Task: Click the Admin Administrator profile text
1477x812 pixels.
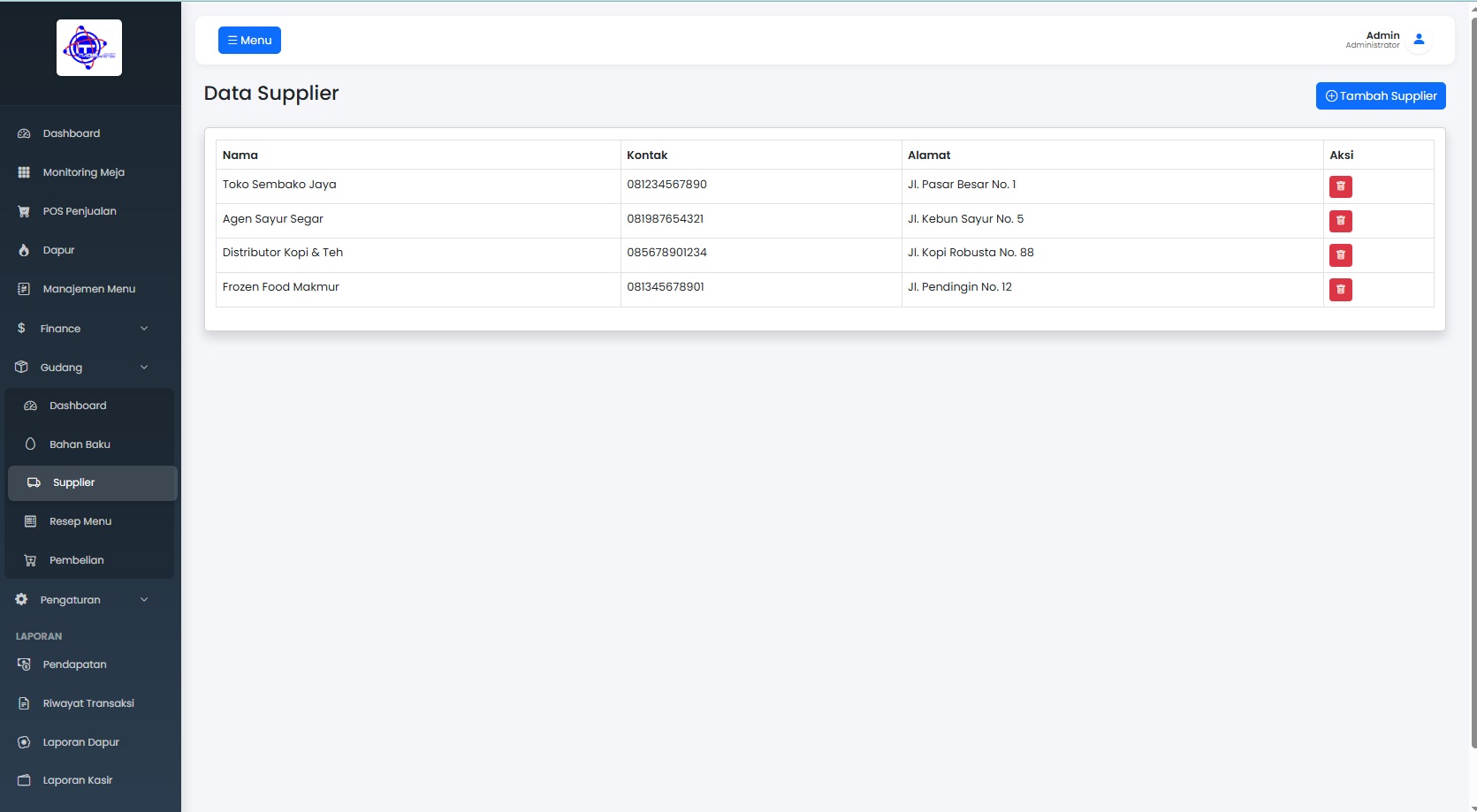Action: click(1373, 40)
